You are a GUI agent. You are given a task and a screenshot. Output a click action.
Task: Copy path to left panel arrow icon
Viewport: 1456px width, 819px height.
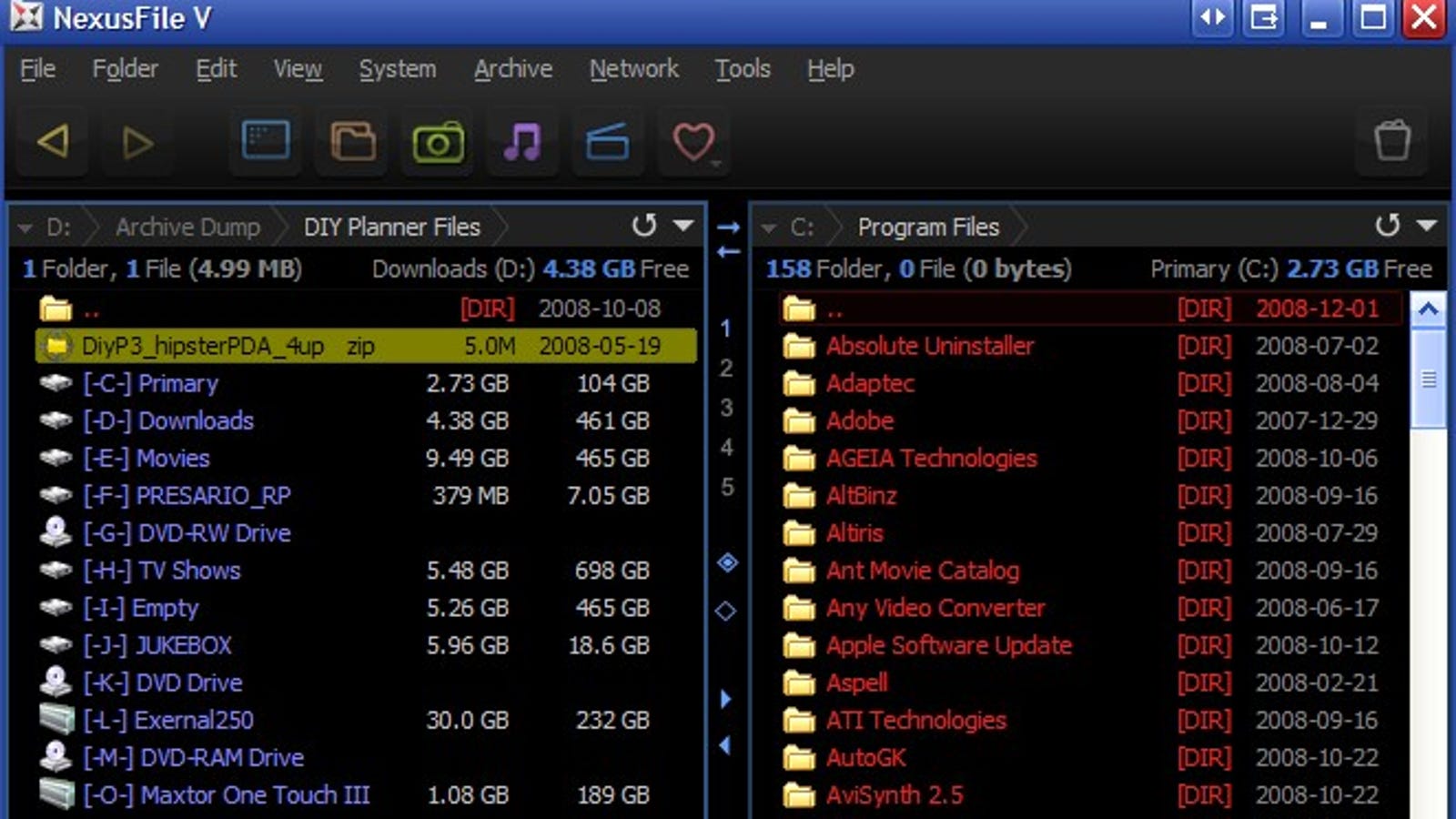[x=728, y=251]
